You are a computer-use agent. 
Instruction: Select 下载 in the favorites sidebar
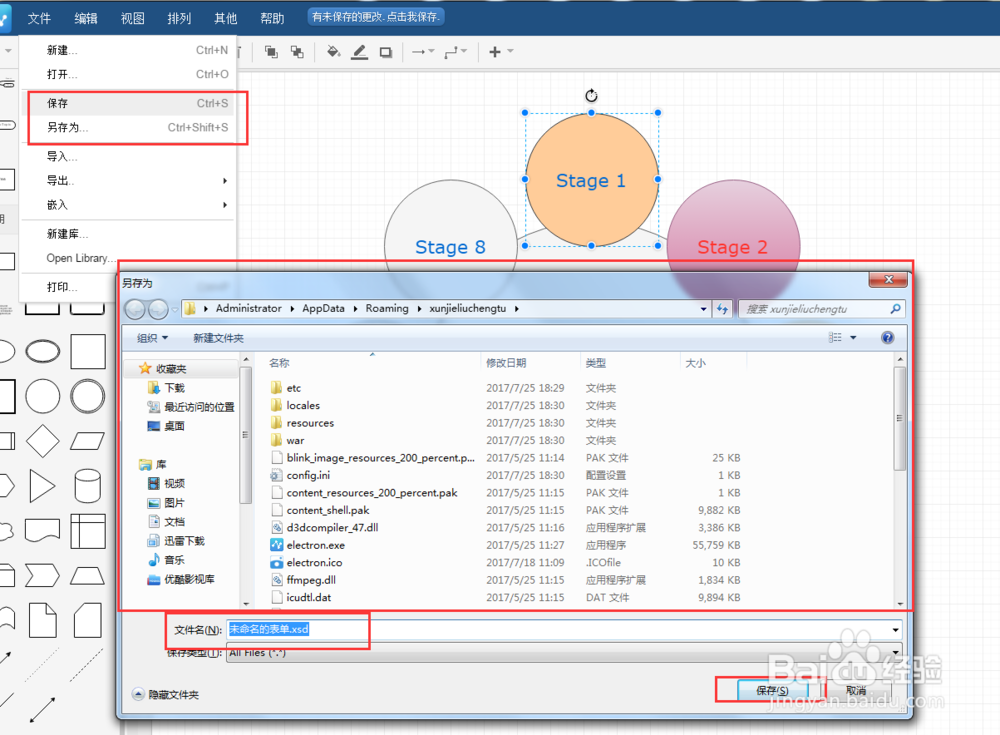pyautogui.click(x=166, y=388)
